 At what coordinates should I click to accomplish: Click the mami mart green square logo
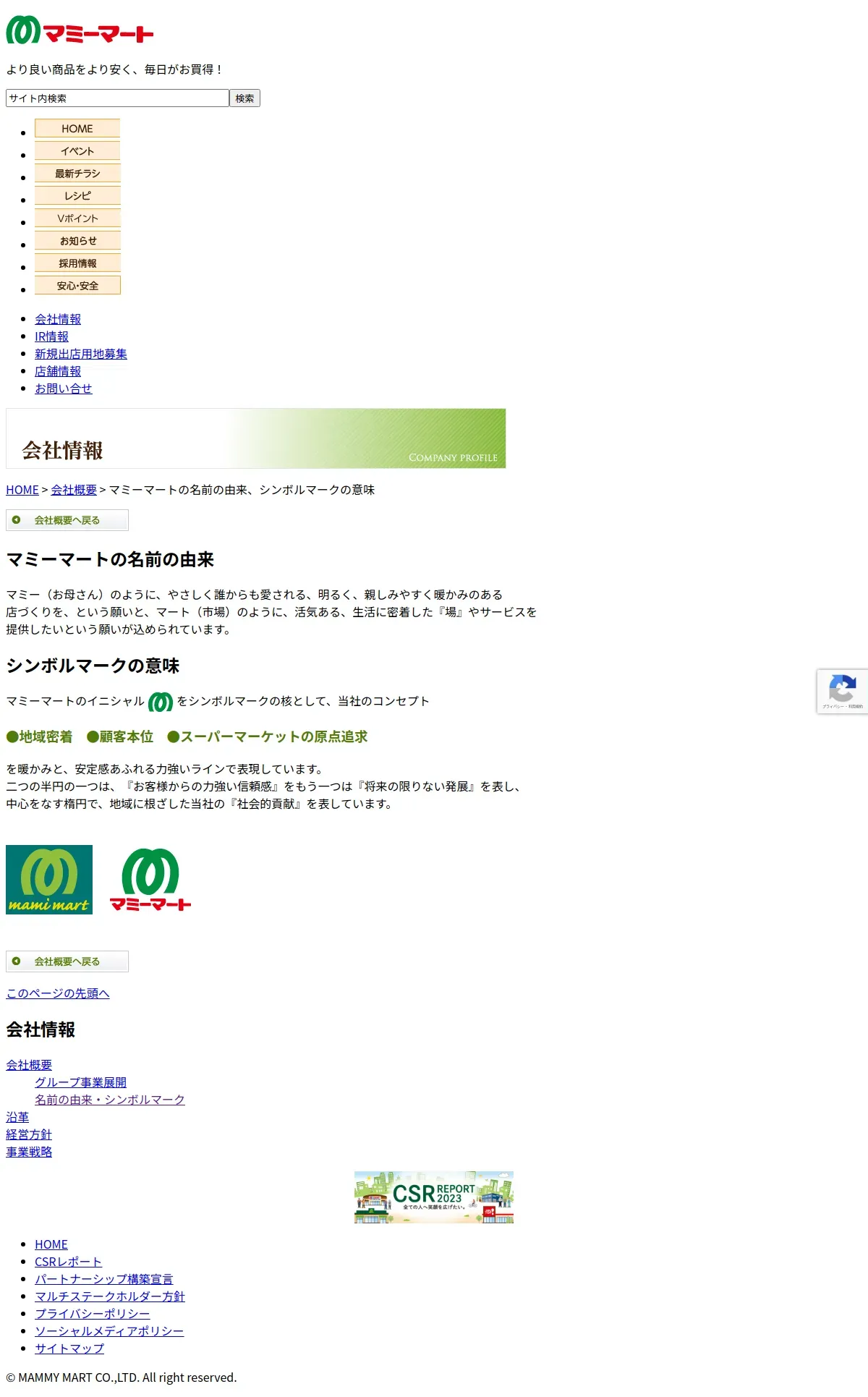click(49, 880)
